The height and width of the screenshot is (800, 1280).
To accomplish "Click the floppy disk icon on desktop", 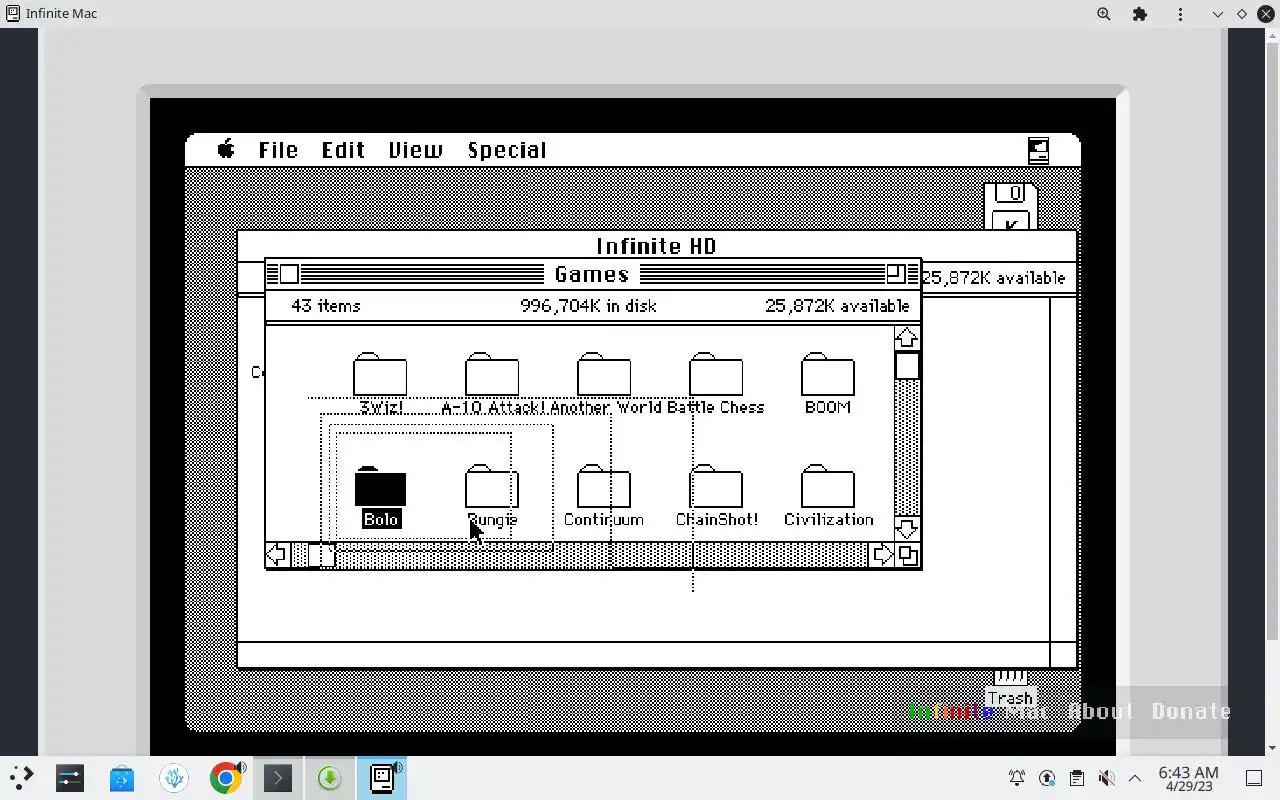I will pos(1011,207).
